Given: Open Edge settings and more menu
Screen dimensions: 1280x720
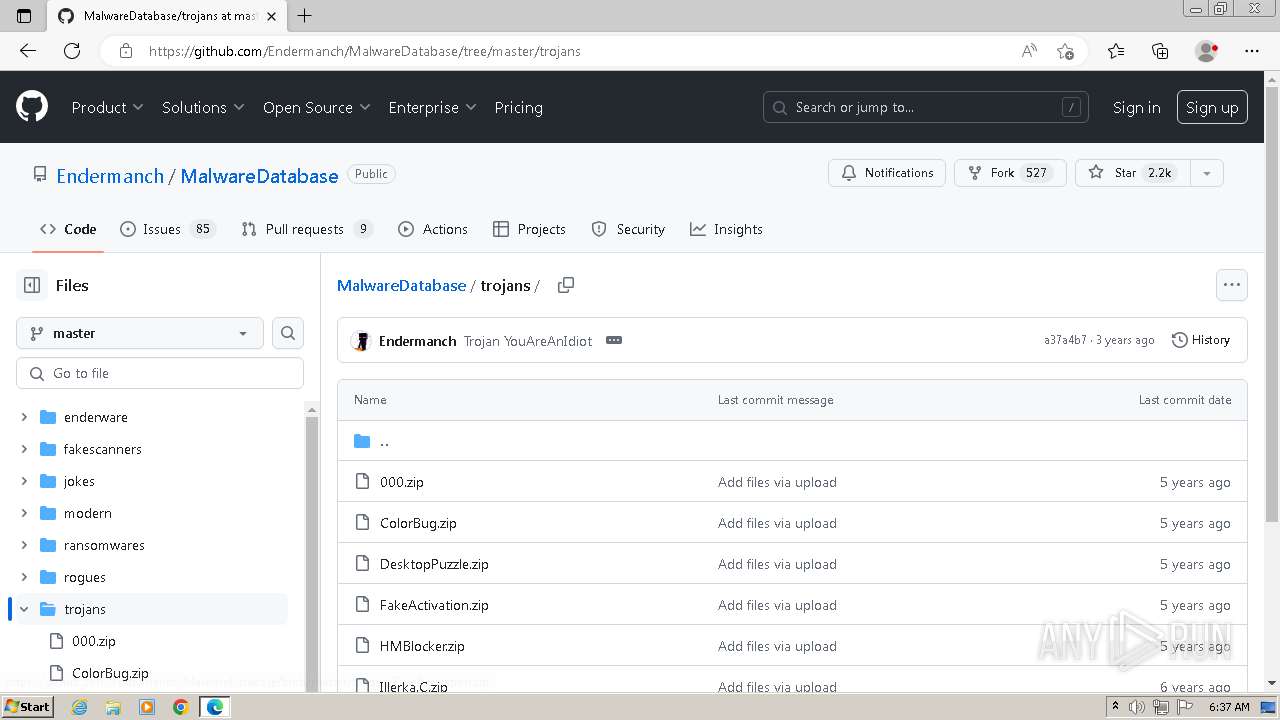Looking at the screenshot, I should [x=1252, y=51].
